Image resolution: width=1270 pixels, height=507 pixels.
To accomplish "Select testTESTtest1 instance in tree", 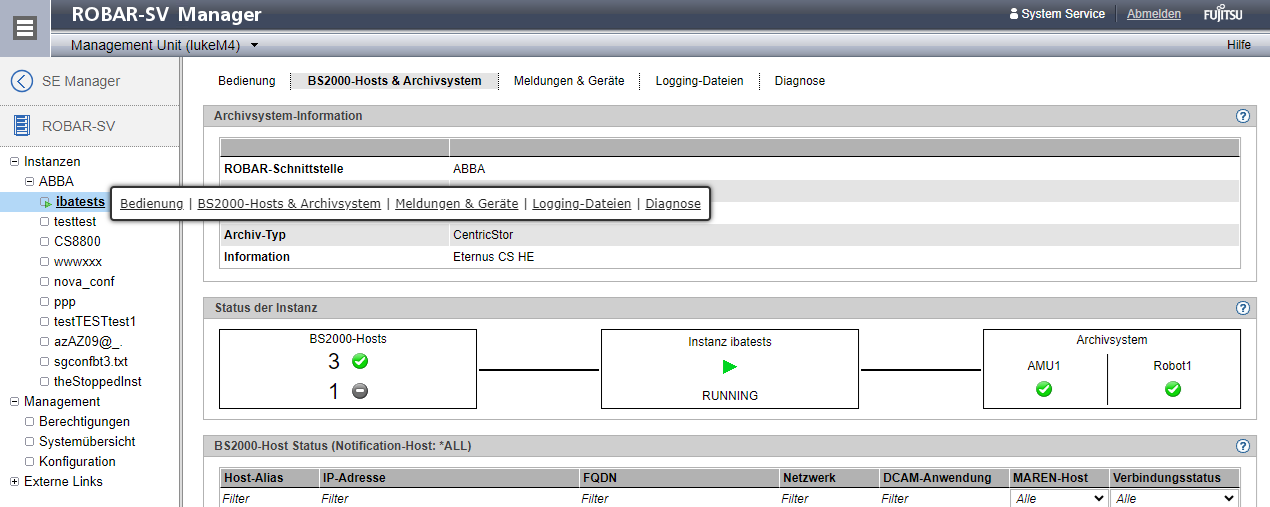I will click(x=95, y=321).
